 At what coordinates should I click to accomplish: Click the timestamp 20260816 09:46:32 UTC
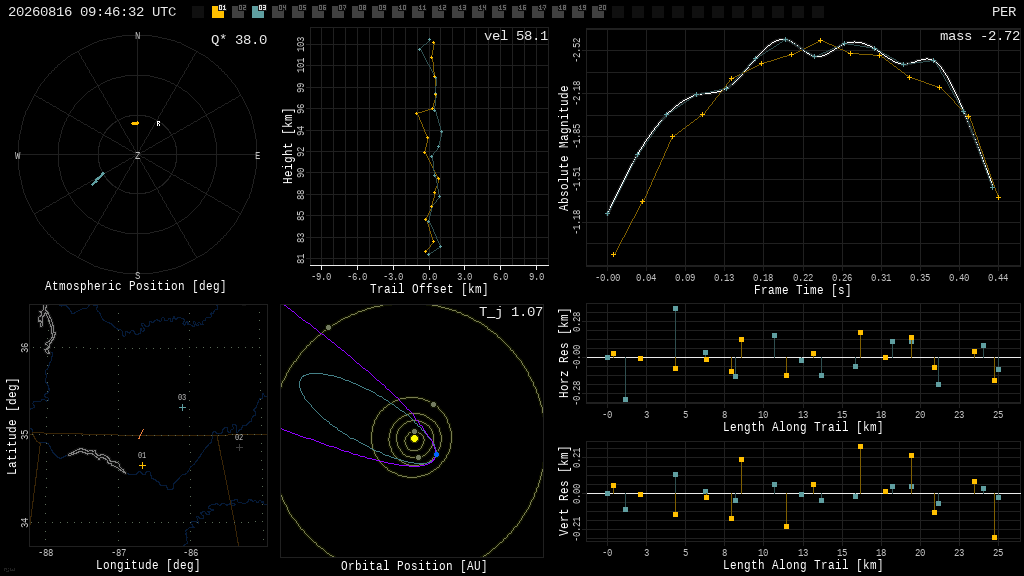[92, 12]
